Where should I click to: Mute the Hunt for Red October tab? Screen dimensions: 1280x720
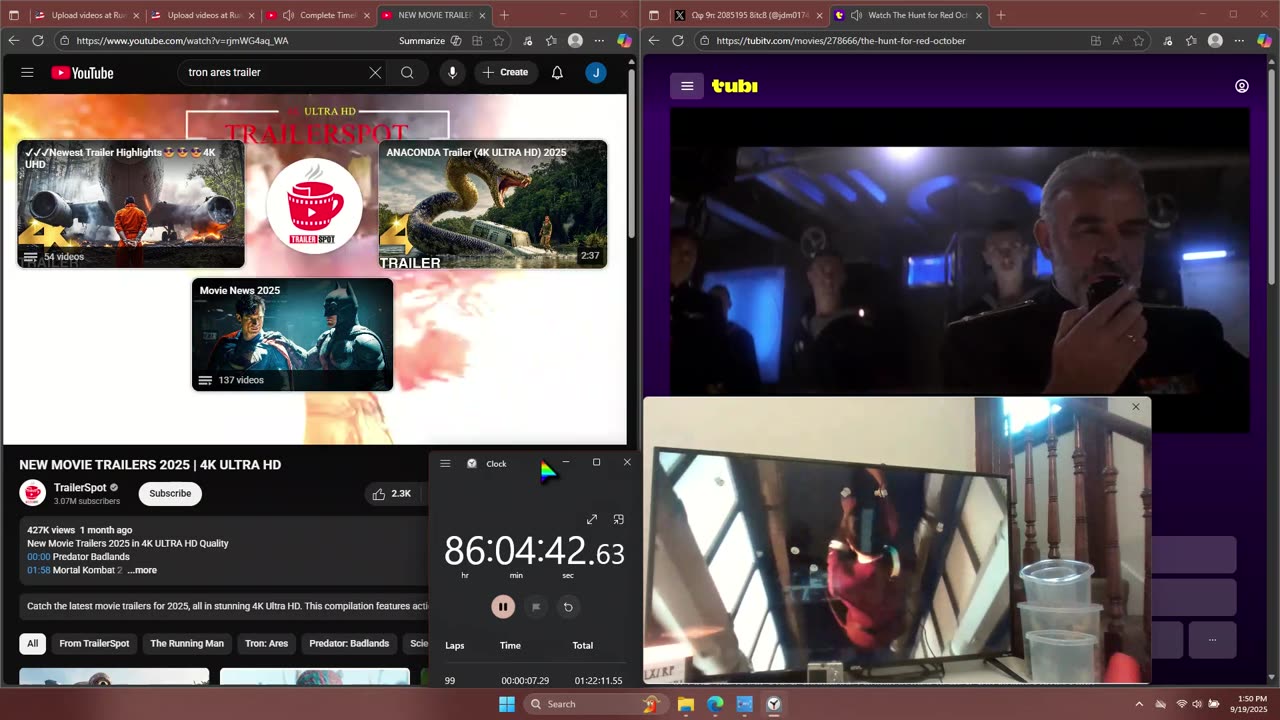[x=855, y=15]
